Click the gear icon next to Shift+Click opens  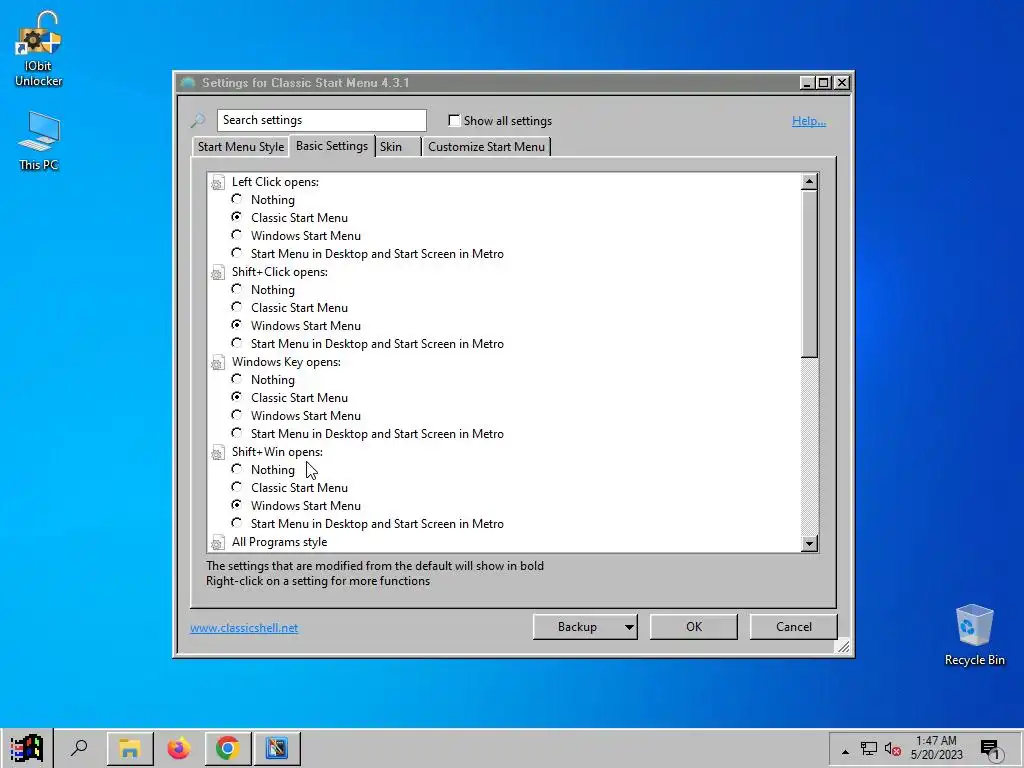[x=217, y=273]
